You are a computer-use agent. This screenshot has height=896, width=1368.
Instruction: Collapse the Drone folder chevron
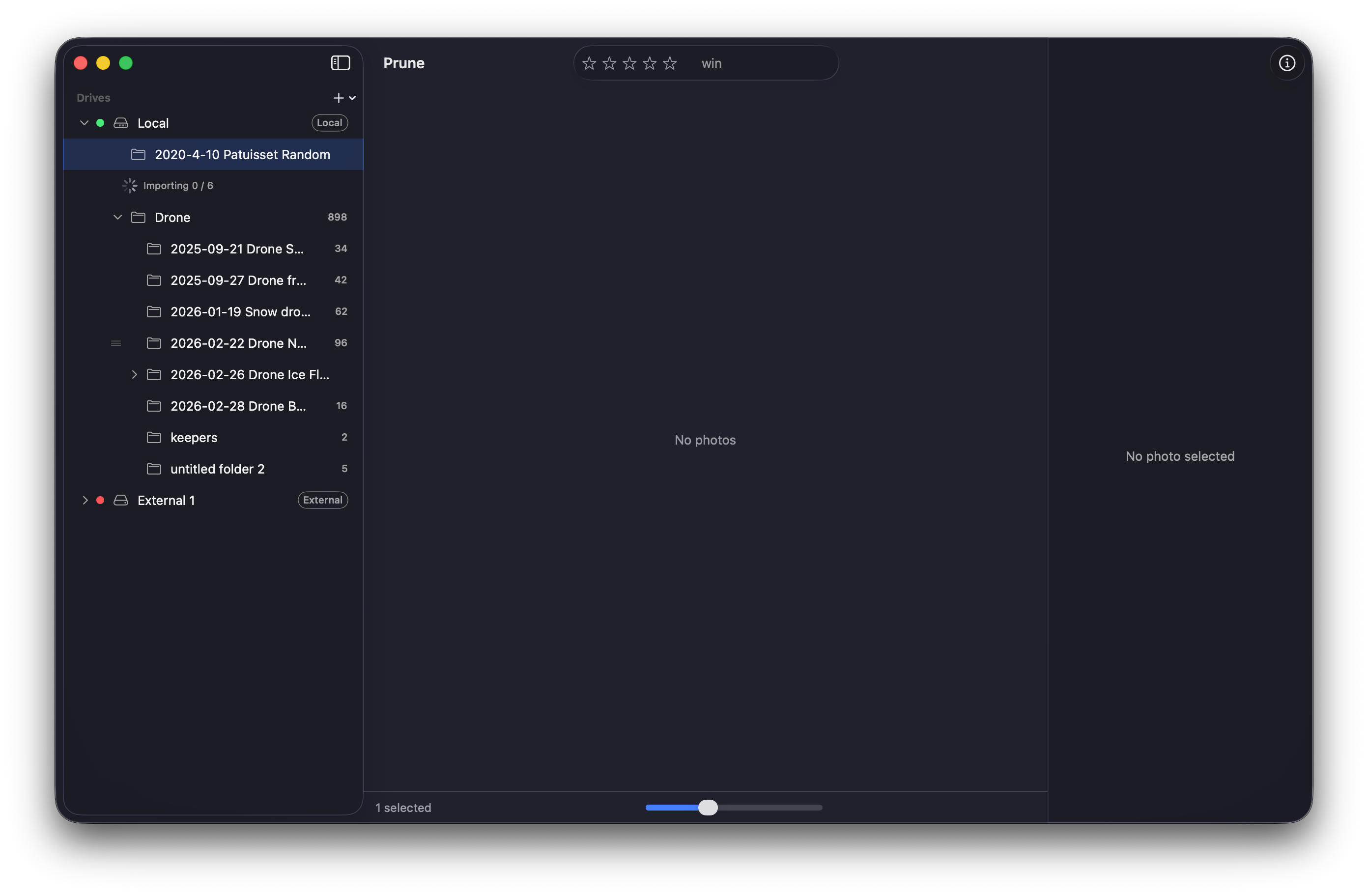(117, 217)
